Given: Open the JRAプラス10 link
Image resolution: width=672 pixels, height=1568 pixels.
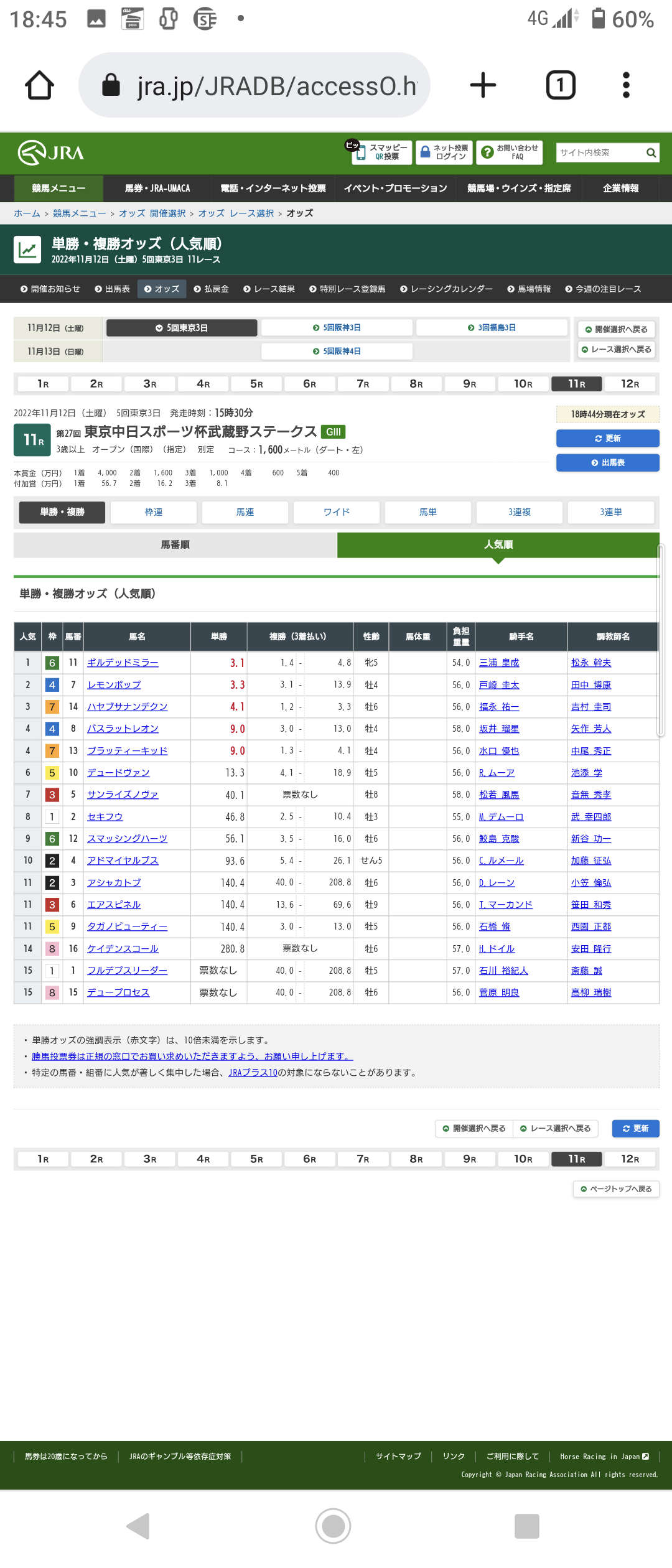Looking at the screenshot, I should [x=253, y=1073].
